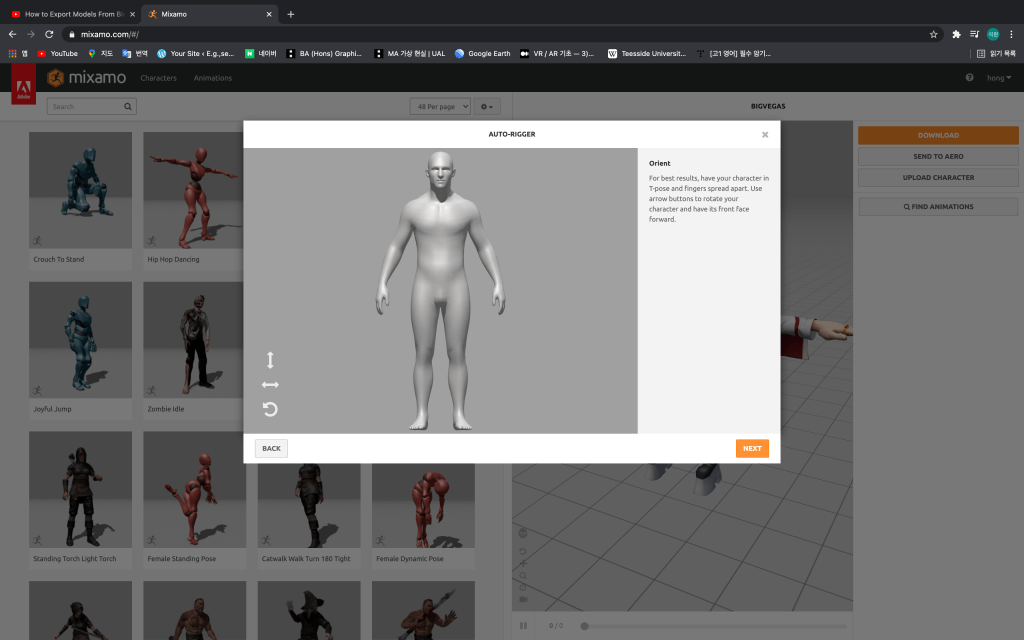Pause the animation playback
This screenshot has height=640, width=1024.
point(523,626)
